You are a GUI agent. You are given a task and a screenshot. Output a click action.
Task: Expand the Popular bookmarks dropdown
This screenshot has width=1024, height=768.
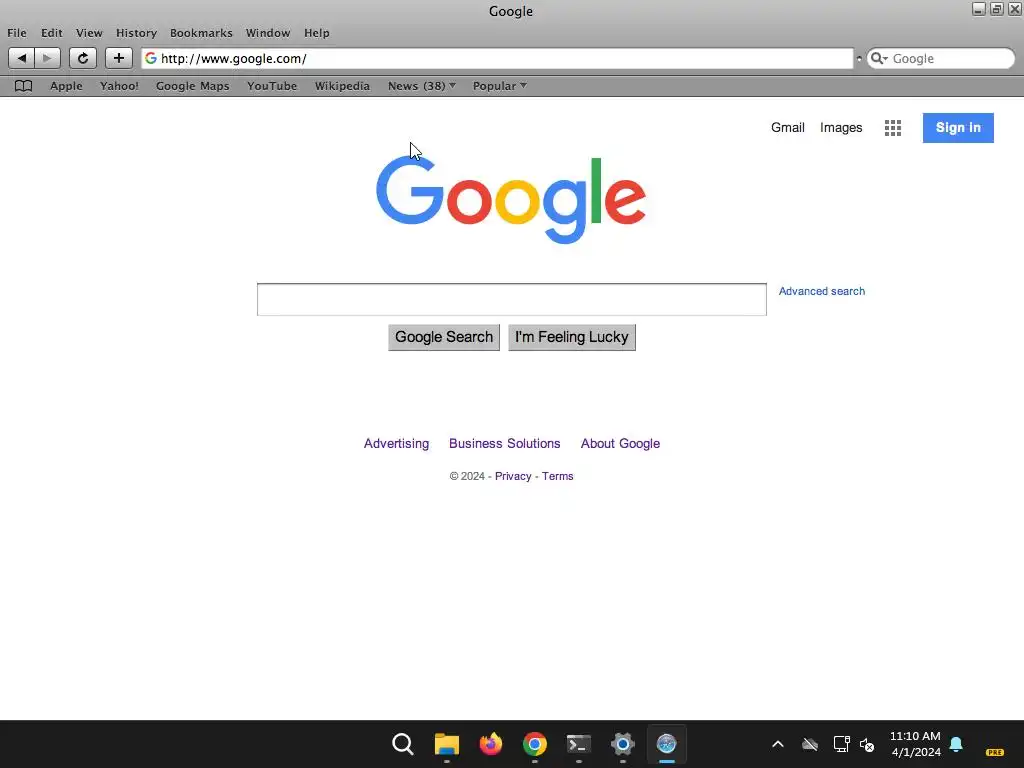[x=500, y=86]
